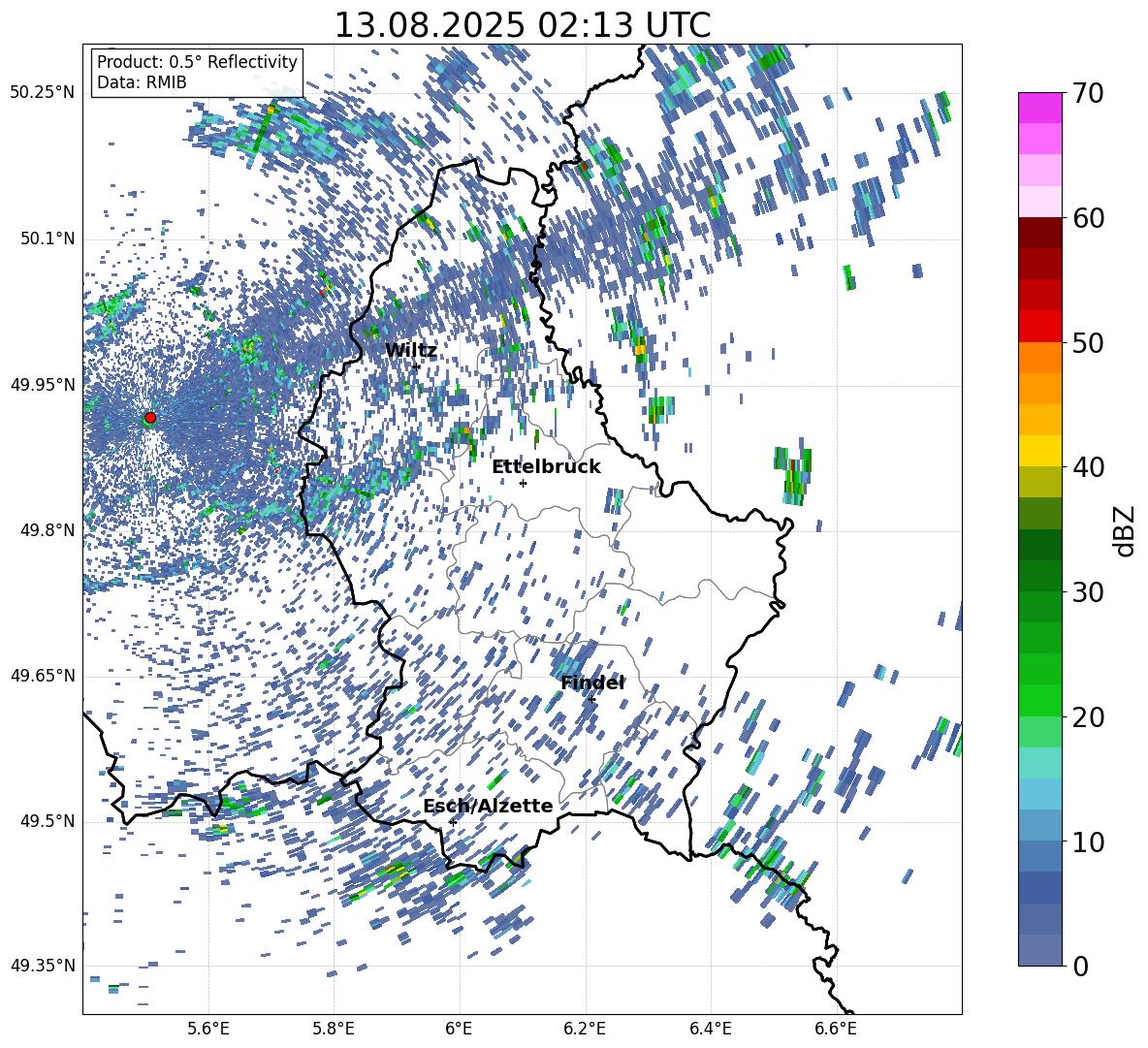Click the 'Product: 0.5° Reflectivity' legend text
The width and height of the screenshot is (1148, 1048).
[x=197, y=61]
